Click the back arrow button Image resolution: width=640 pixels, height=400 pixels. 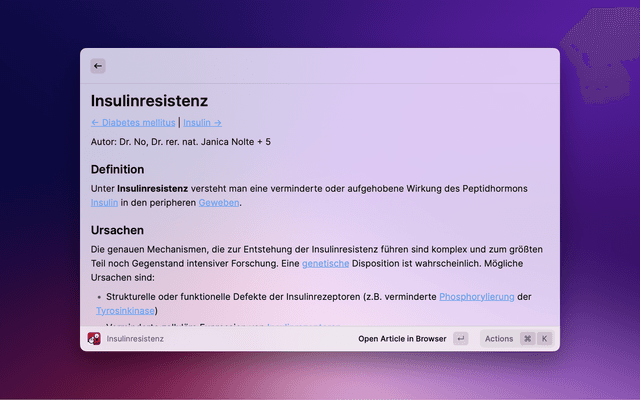coord(98,66)
